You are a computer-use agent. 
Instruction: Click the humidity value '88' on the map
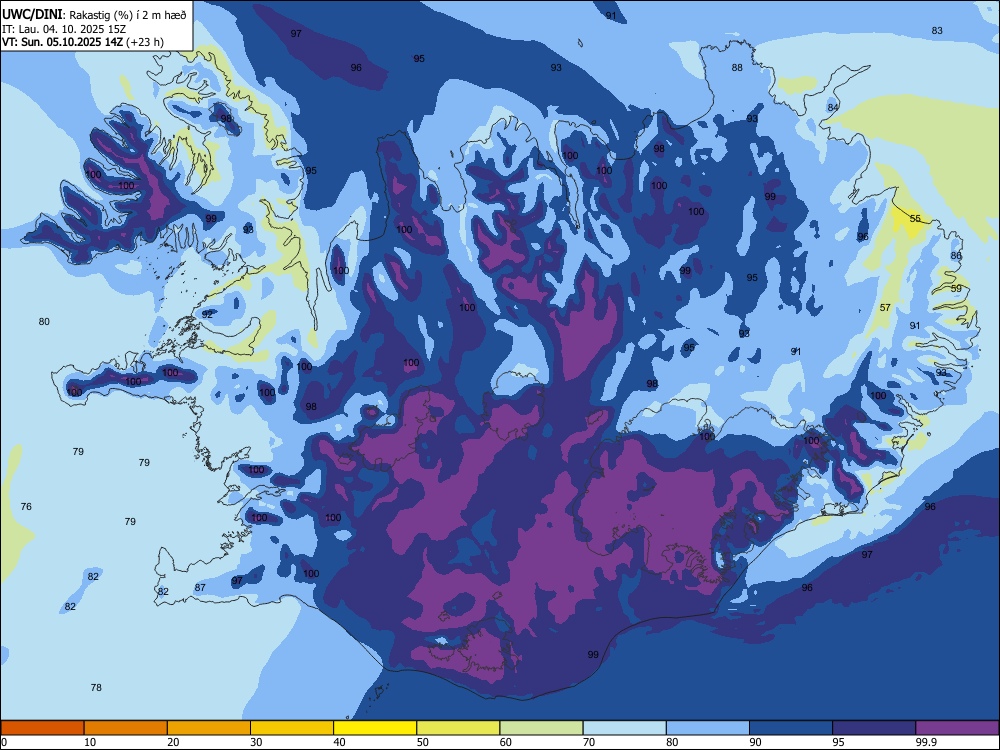click(x=737, y=68)
